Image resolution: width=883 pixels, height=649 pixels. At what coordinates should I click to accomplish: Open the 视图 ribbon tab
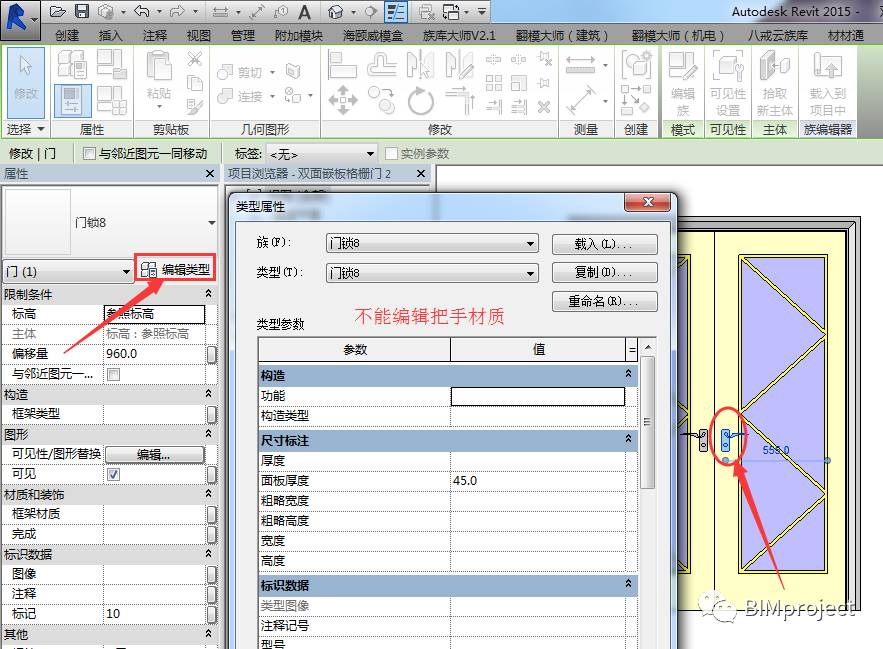click(199, 35)
